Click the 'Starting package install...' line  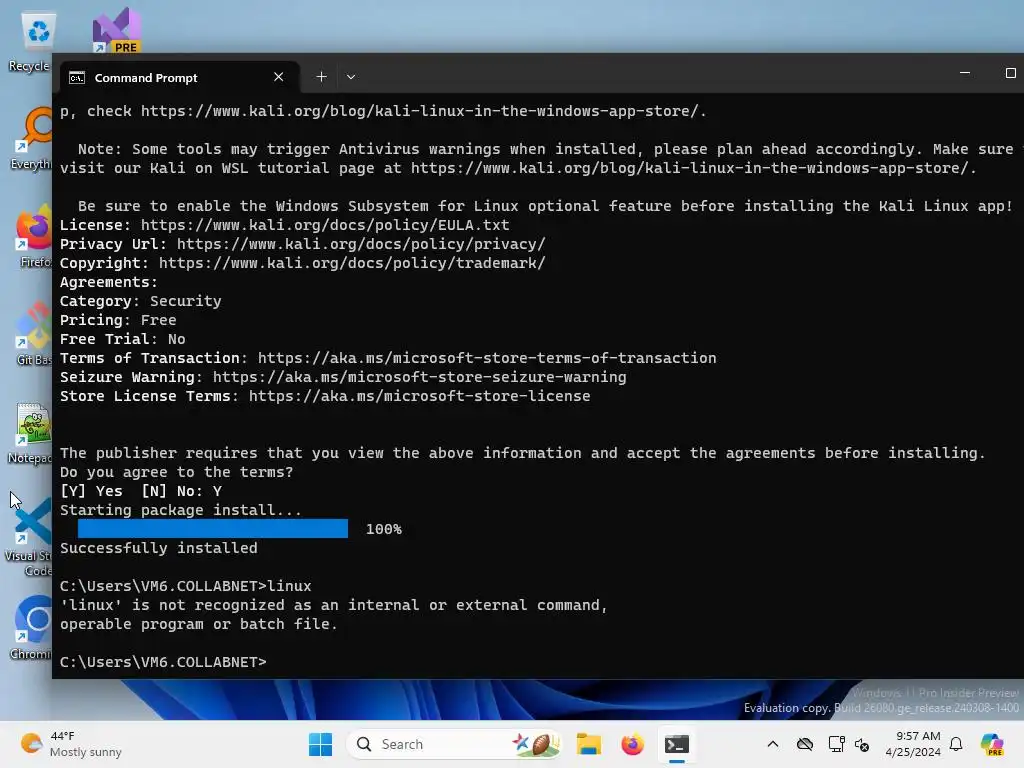pos(181,510)
